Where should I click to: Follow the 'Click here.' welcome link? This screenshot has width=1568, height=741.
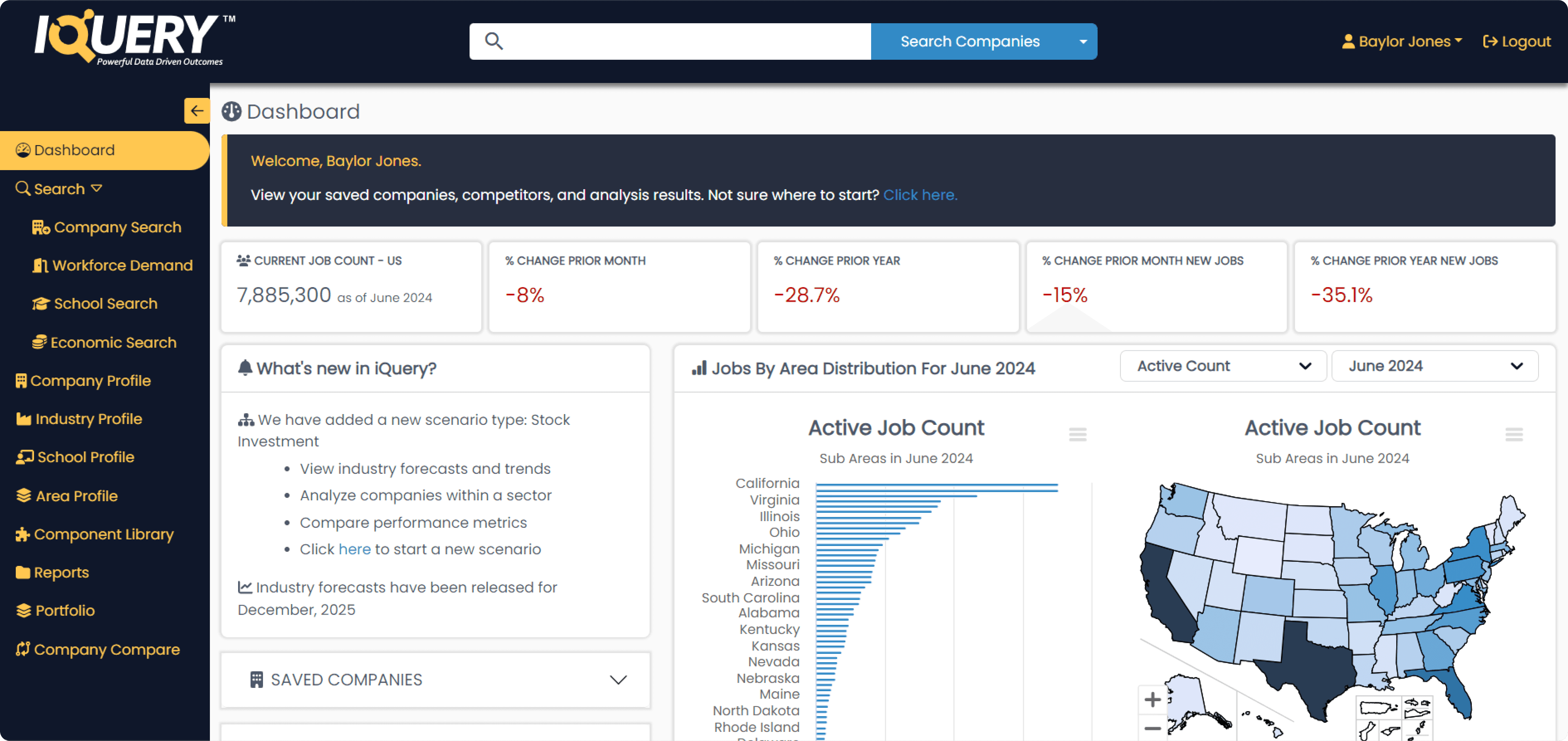pos(920,195)
